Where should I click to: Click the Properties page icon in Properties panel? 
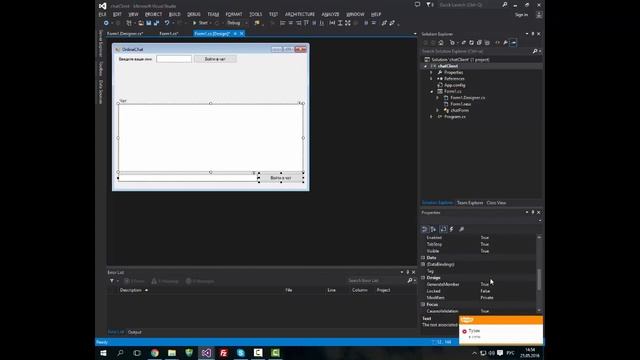click(443, 229)
